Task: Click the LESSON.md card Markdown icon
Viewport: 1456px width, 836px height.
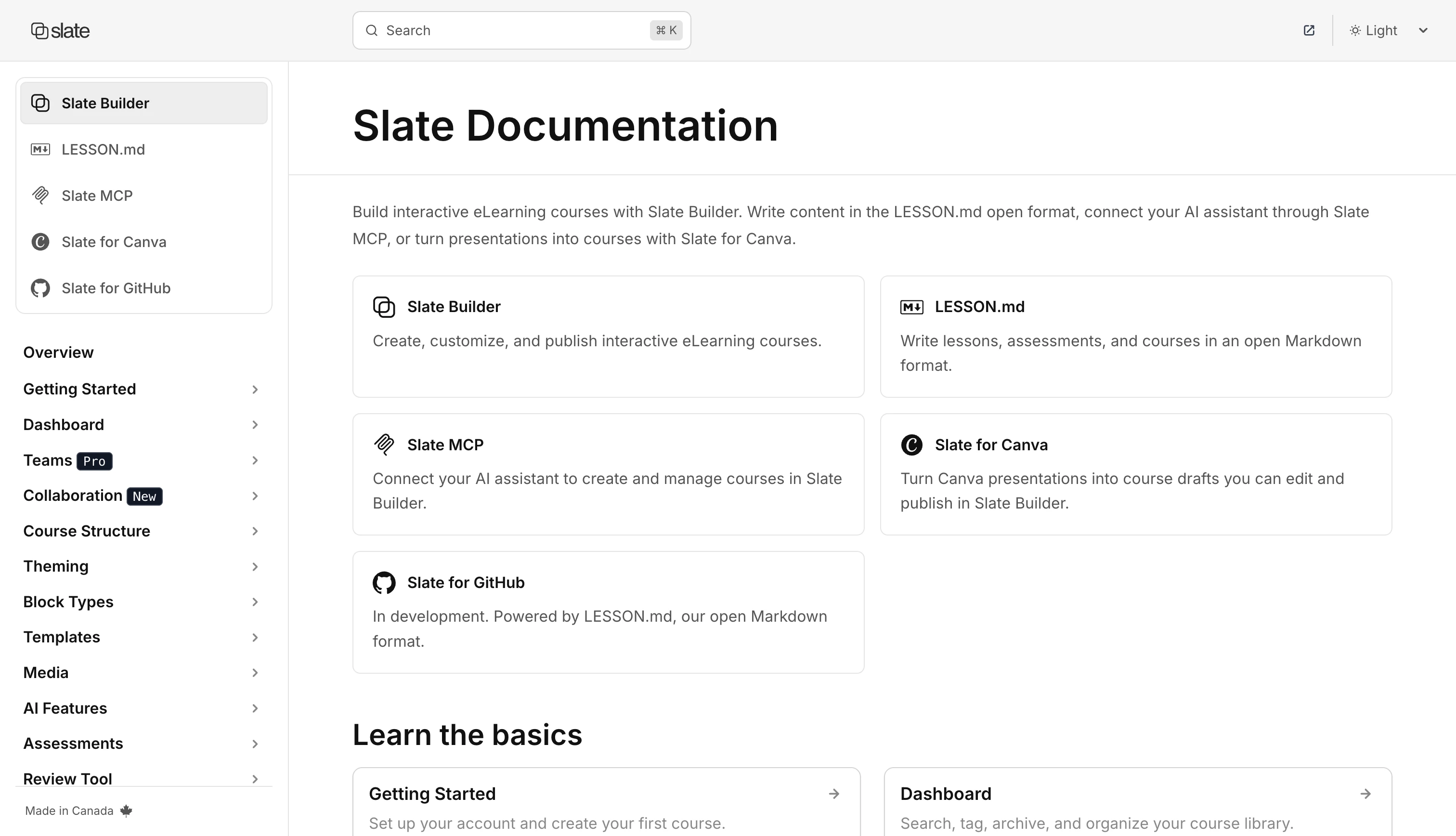Action: click(x=912, y=307)
